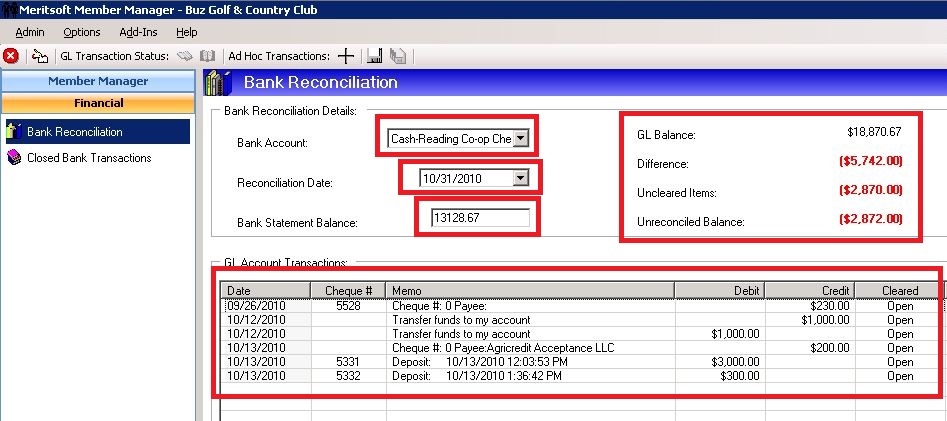This screenshot has width=947, height=421.
Task: Click the open-book GL Transaction Status icon
Action: click(208, 56)
